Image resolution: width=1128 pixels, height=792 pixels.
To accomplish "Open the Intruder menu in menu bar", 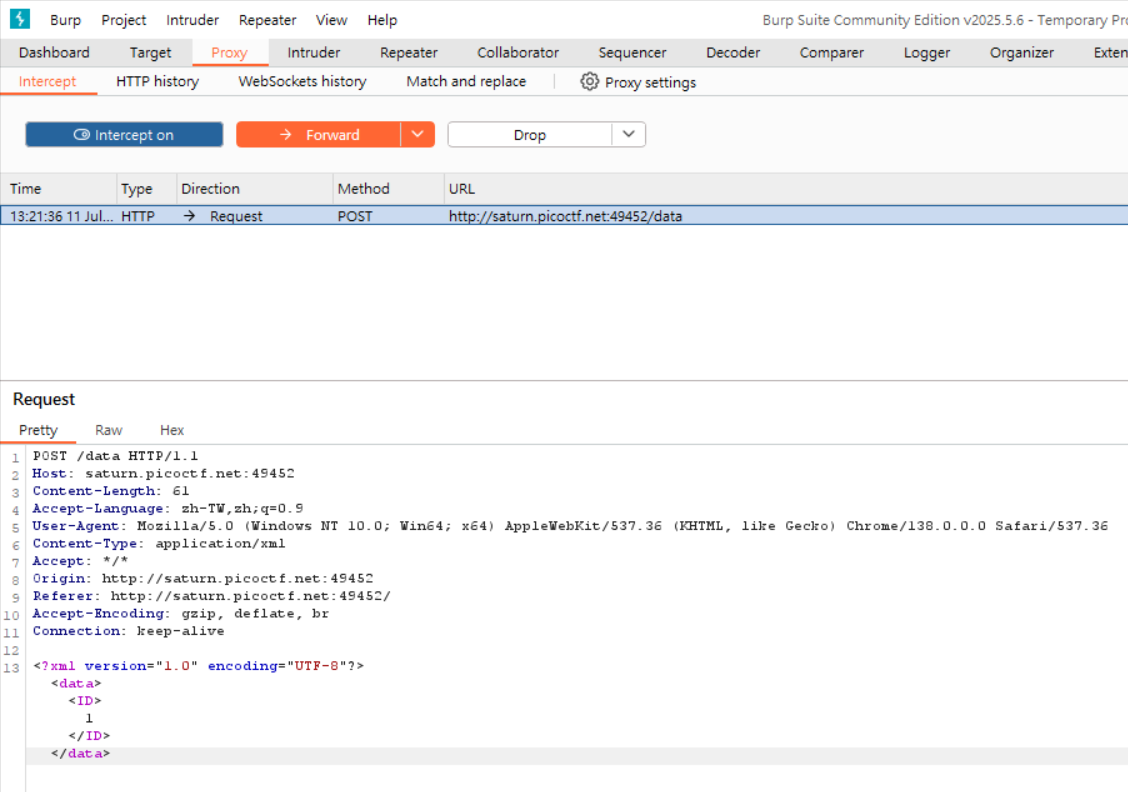I will pos(192,20).
